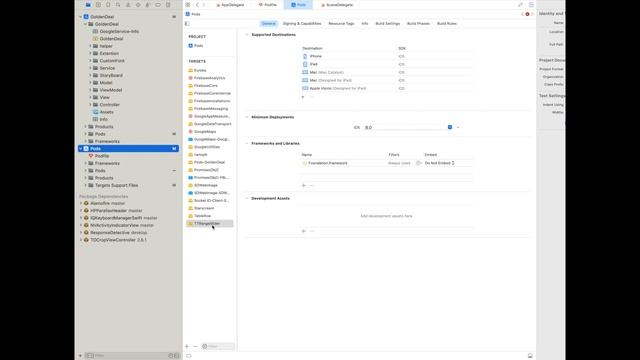This screenshot has width=640, height=360.
Task: Click the red error indicator in jump bar
Action: pyautogui.click(x=527, y=14)
